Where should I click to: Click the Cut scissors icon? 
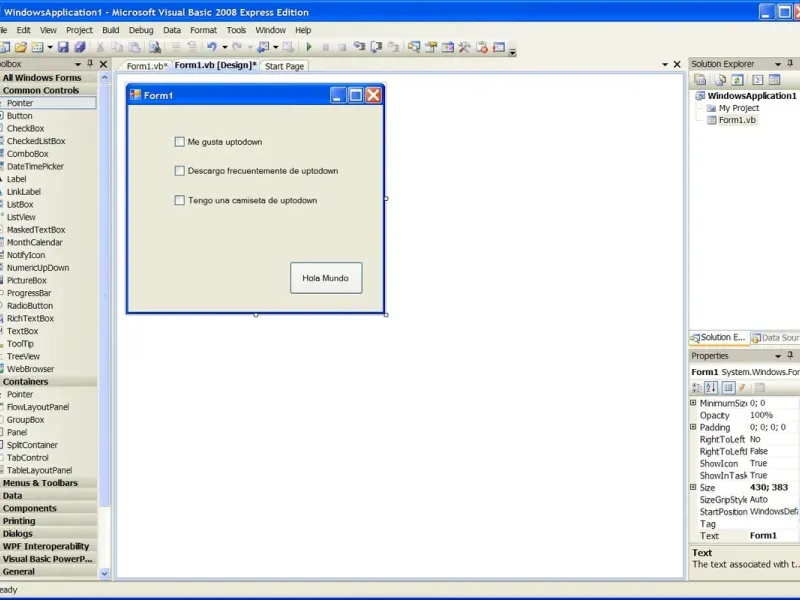(x=101, y=47)
